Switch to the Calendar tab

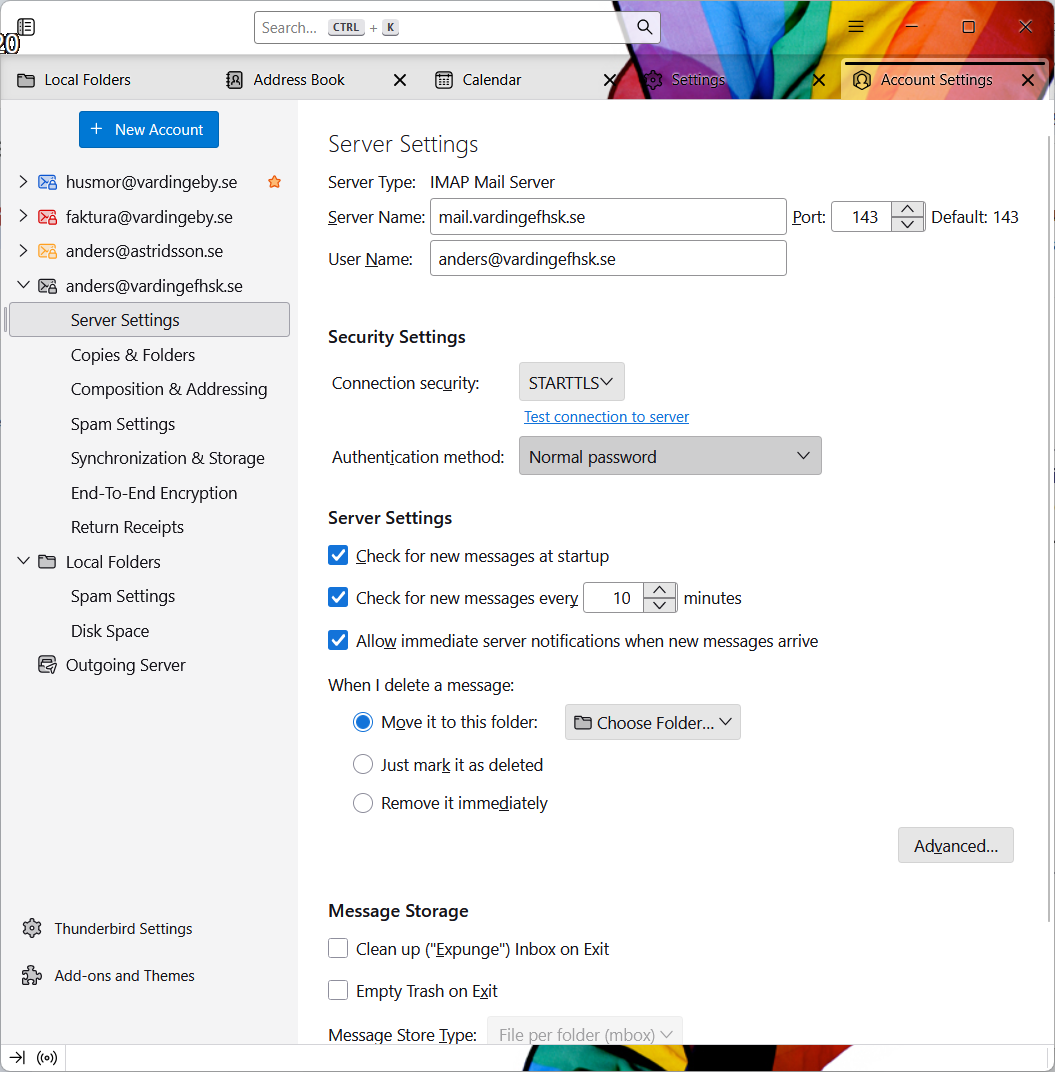click(492, 80)
